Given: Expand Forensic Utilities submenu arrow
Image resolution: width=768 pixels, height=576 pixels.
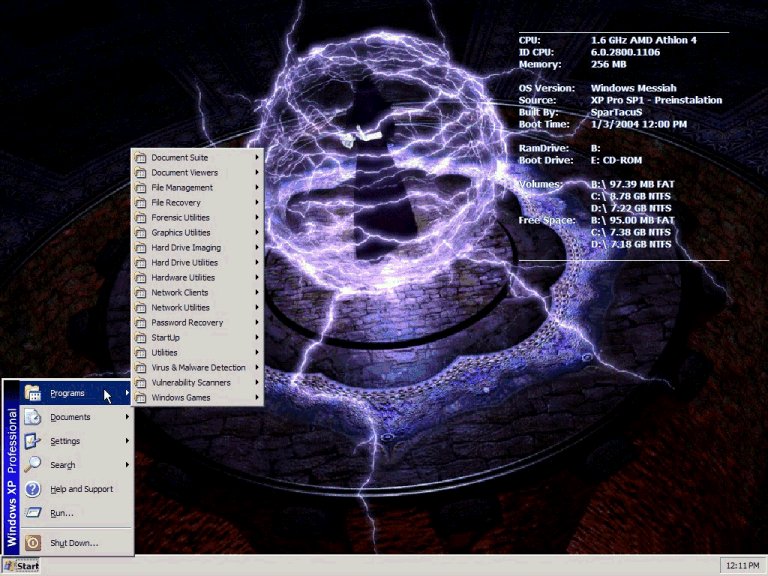Looking at the screenshot, I should (x=257, y=217).
